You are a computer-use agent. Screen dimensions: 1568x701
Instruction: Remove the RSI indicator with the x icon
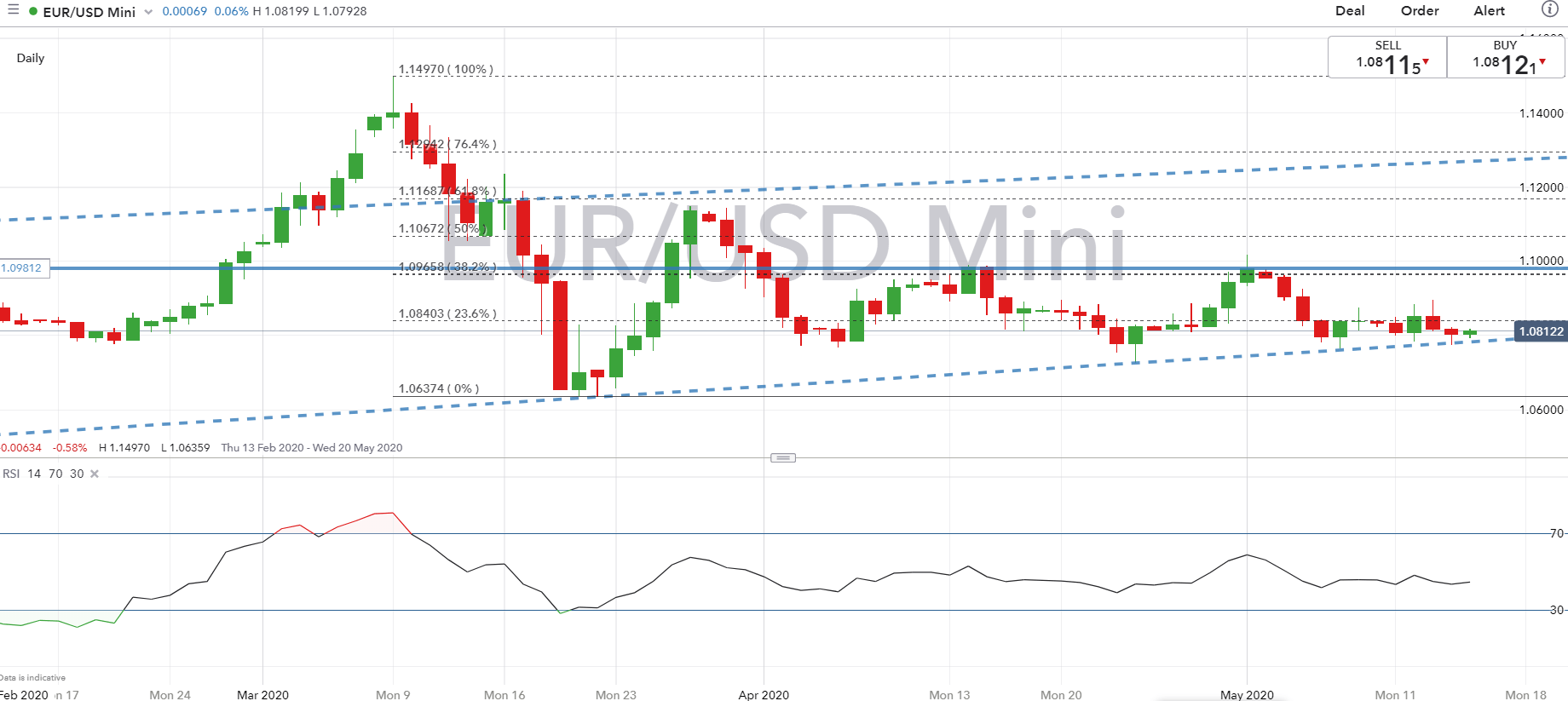[x=95, y=474]
